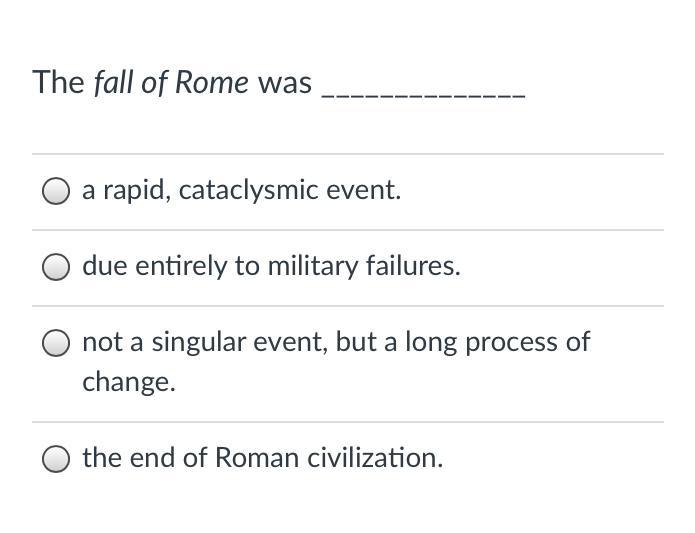Click the word 'cataclysmic' in the first option

coord(248,191)
